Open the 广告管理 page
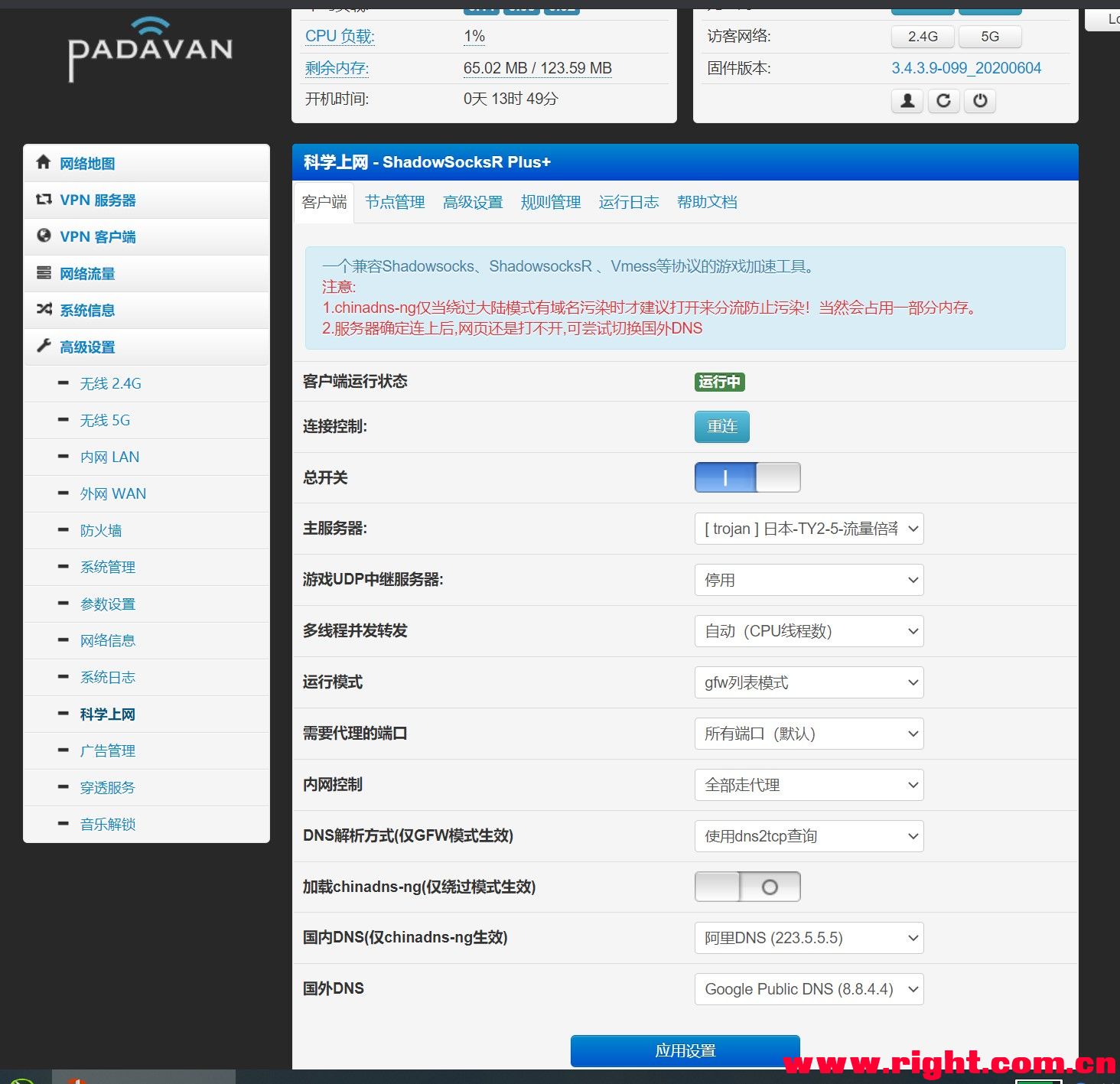The width and height of the screenshot is (1120, 1084). pos(147,750)
